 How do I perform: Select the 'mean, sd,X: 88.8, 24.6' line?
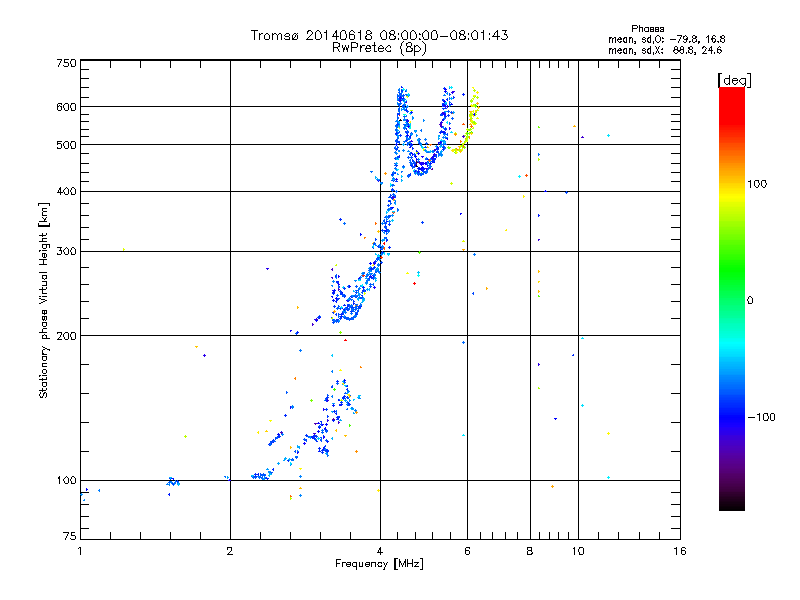pyautogui.click(x=665, y=50)
